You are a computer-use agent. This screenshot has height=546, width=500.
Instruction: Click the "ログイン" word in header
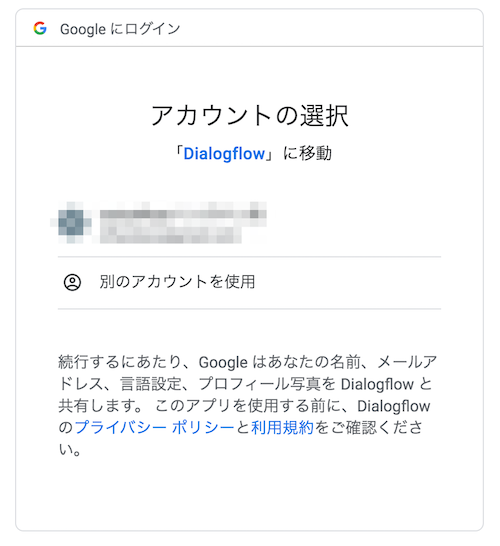pos(152,29)
